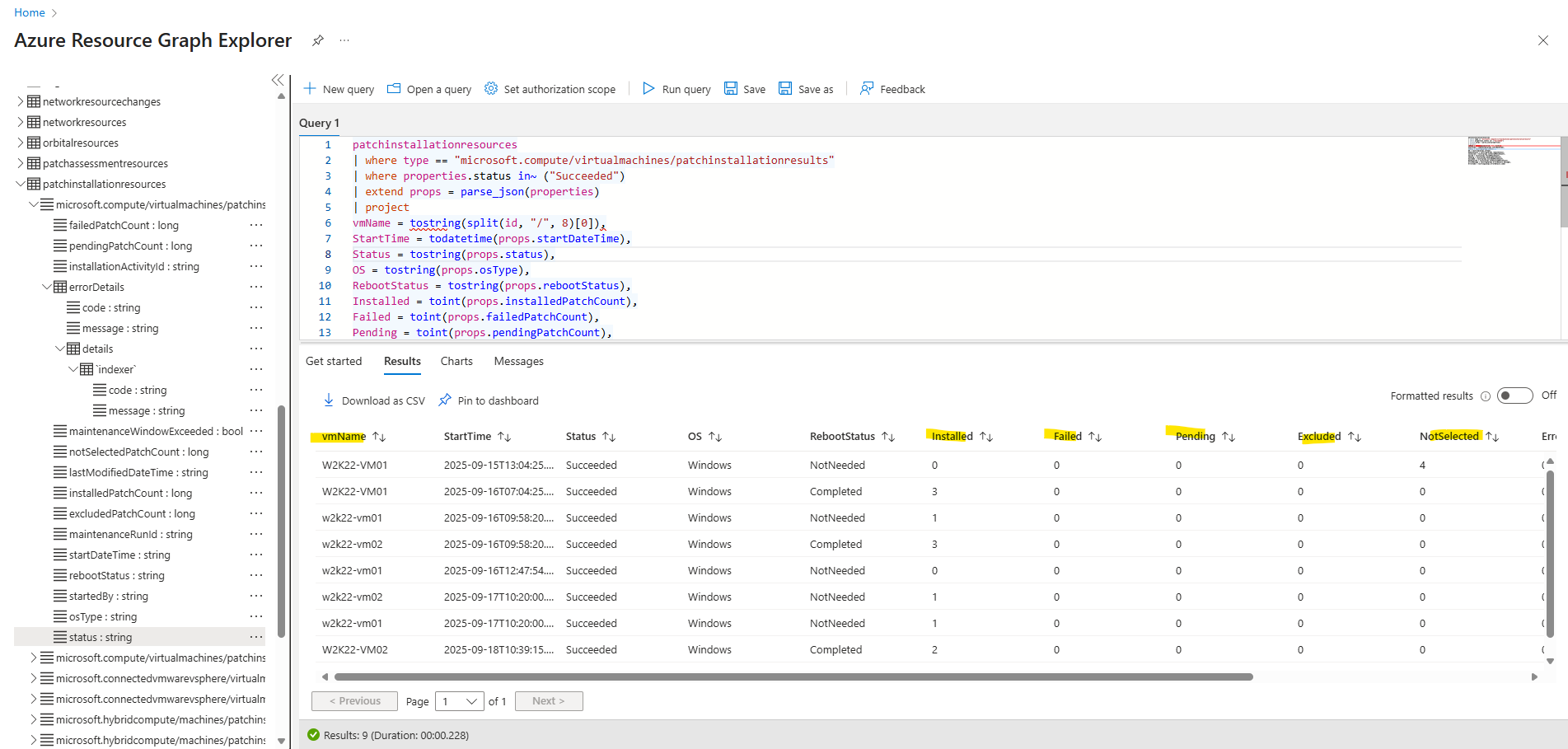Click the Save as icon
Image resolution: width=1568 pixels, height=749 pixels.
pyautogui.click(x=785, y=88)
